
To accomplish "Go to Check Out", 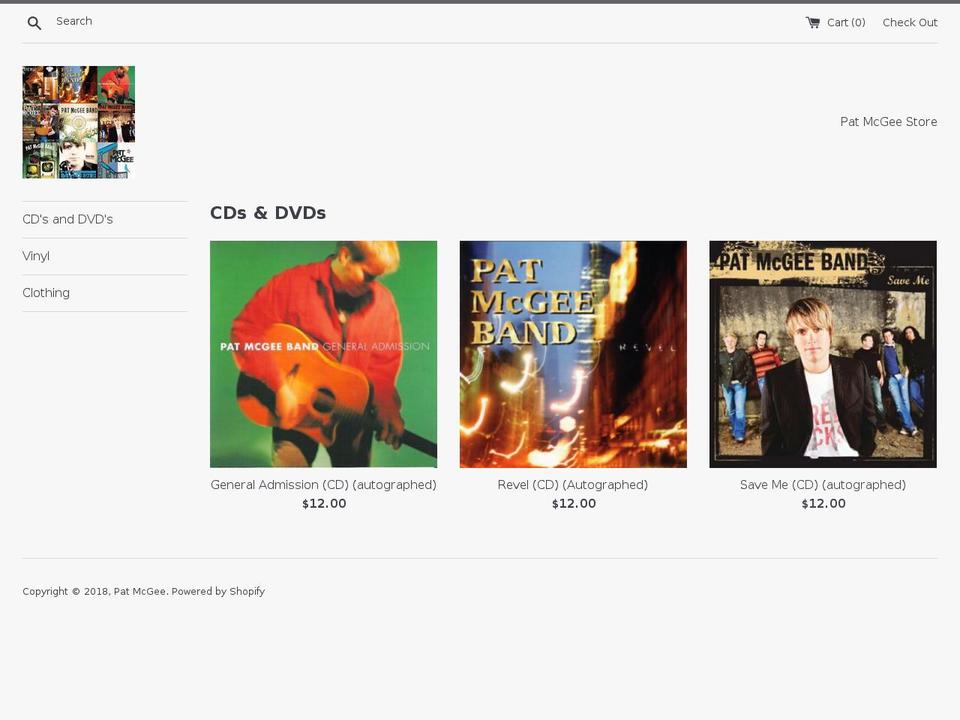I will 910,23.
